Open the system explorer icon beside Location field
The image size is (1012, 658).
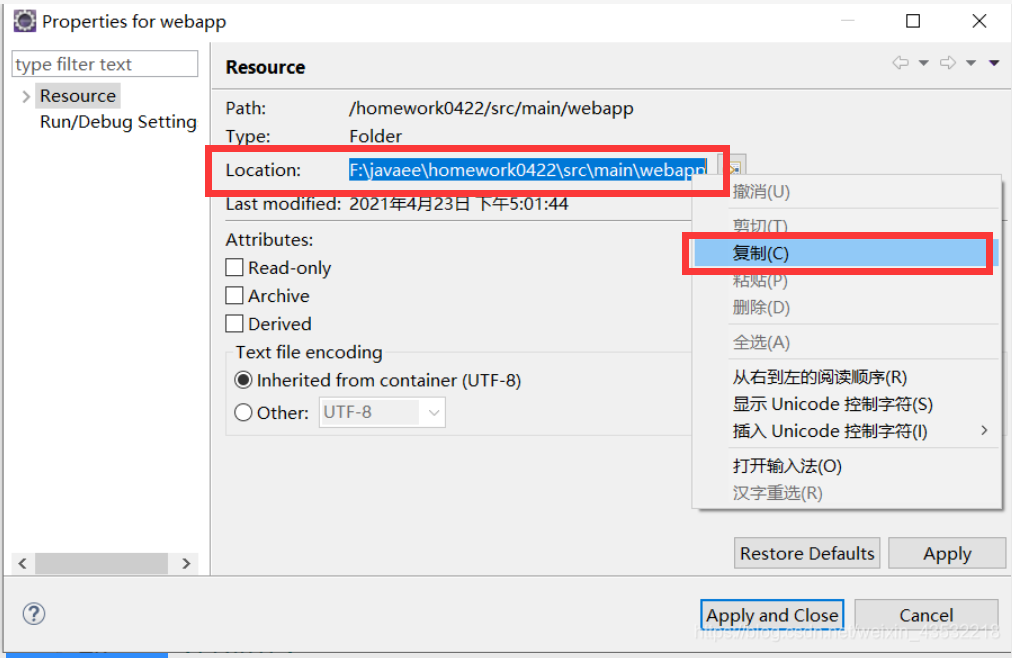[733, 165]
